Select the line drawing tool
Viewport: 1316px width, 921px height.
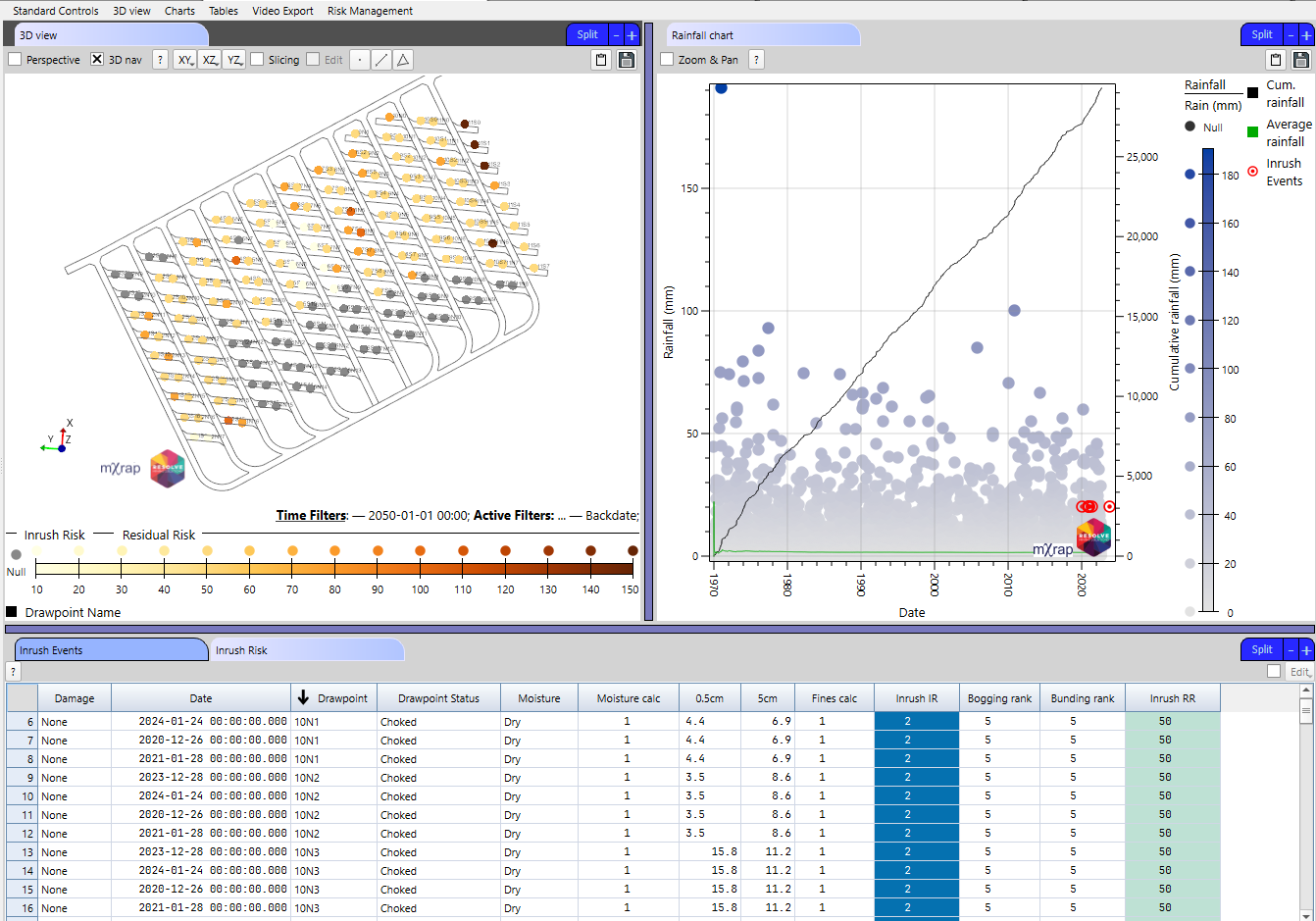[x=380, y=60]
